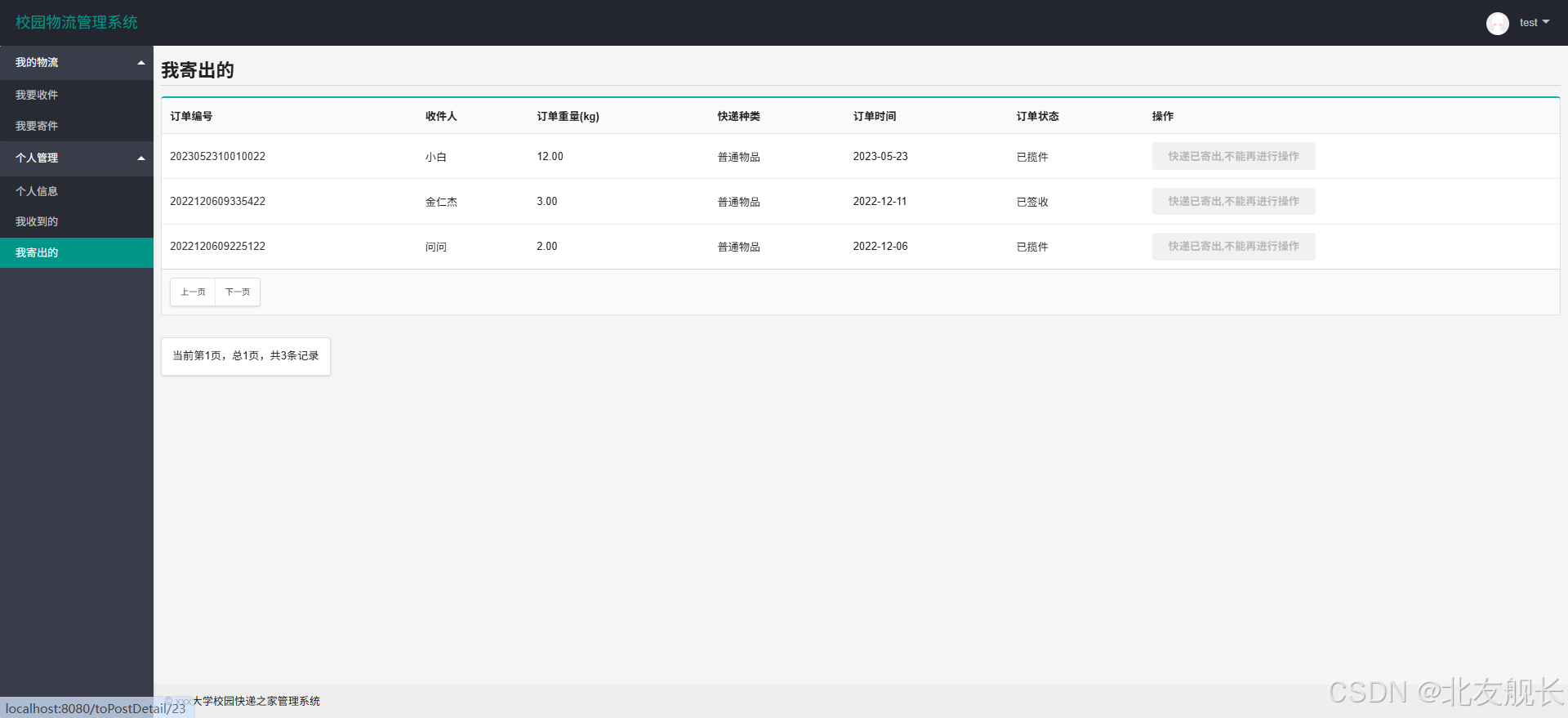Click footer text 大学校园快递之家管理系统
The height and width of the screenshot is (718, 1568).
[256, 701]
